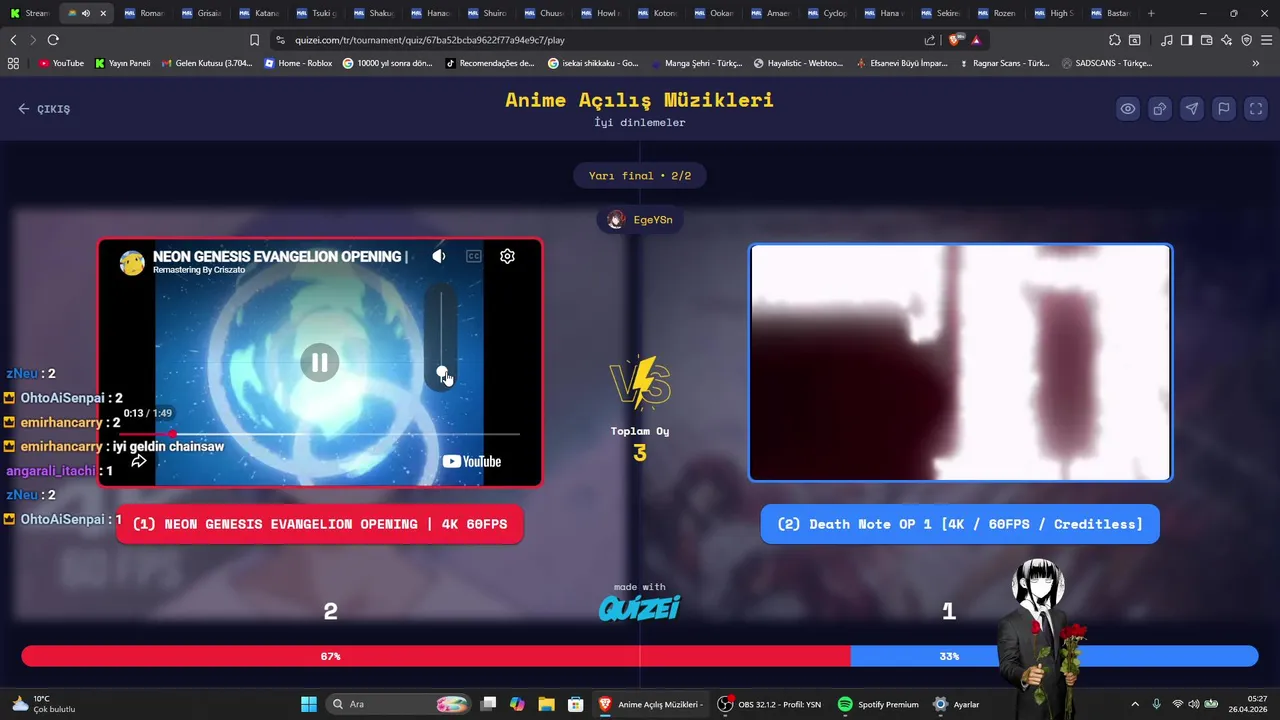Vote for Neon Genesis Evangelion Opening
1280x720 pixels.
(320, 524)
